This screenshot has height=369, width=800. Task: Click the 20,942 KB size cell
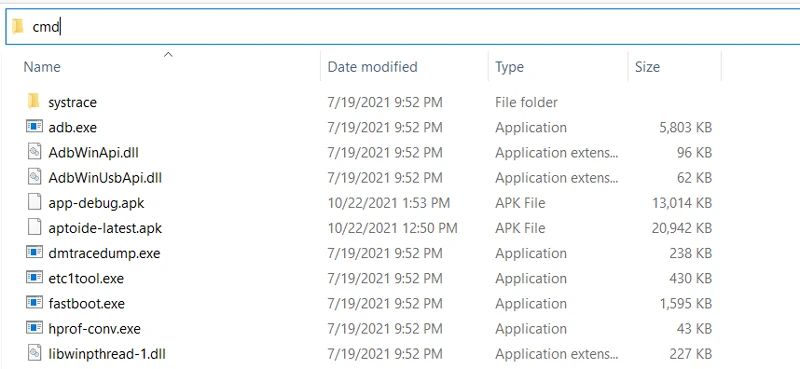(x=682, y=228)
